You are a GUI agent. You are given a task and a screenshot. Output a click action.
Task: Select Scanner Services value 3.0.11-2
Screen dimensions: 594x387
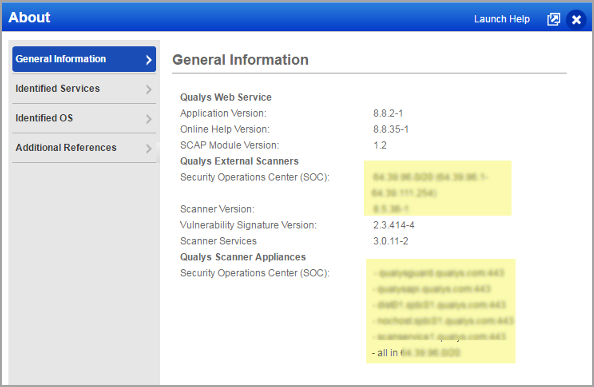[x=391, y=241]
